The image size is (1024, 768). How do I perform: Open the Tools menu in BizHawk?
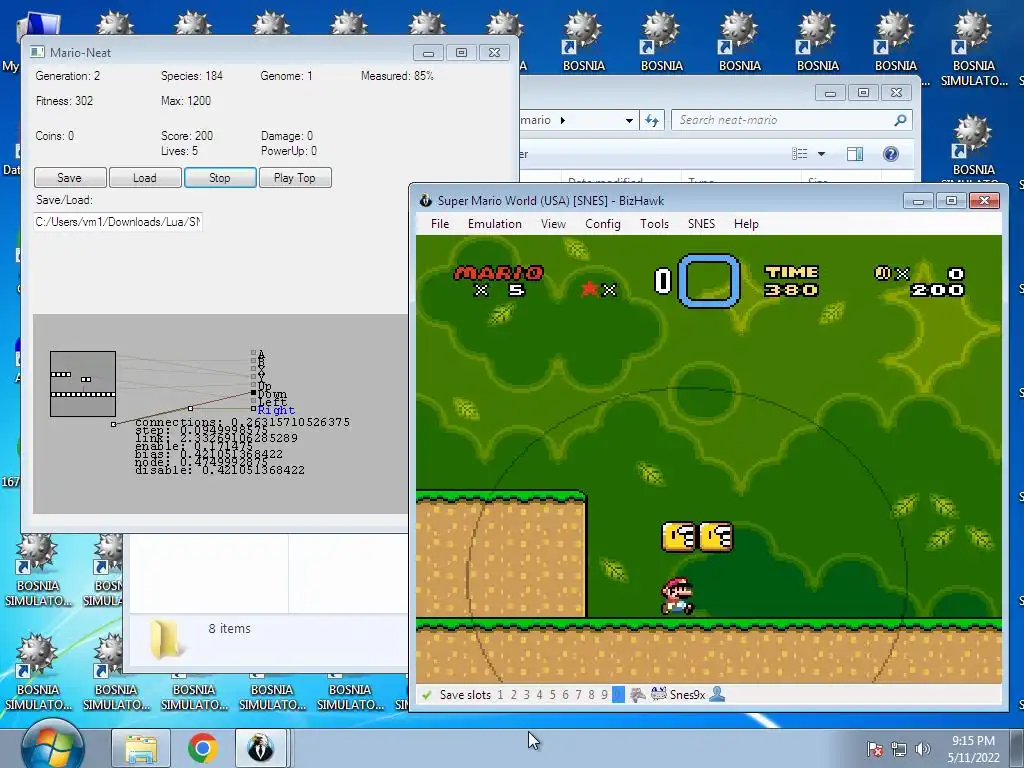(x=654, y=224)
